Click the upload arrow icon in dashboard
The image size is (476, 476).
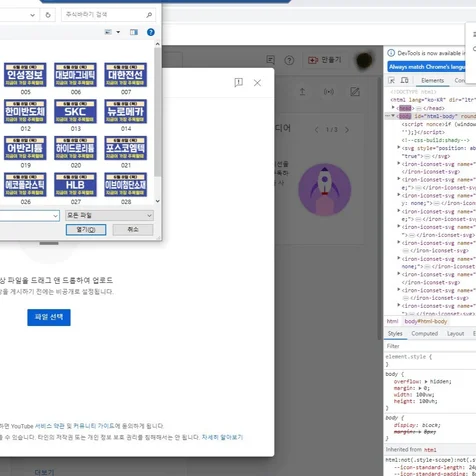pos(302,92)
